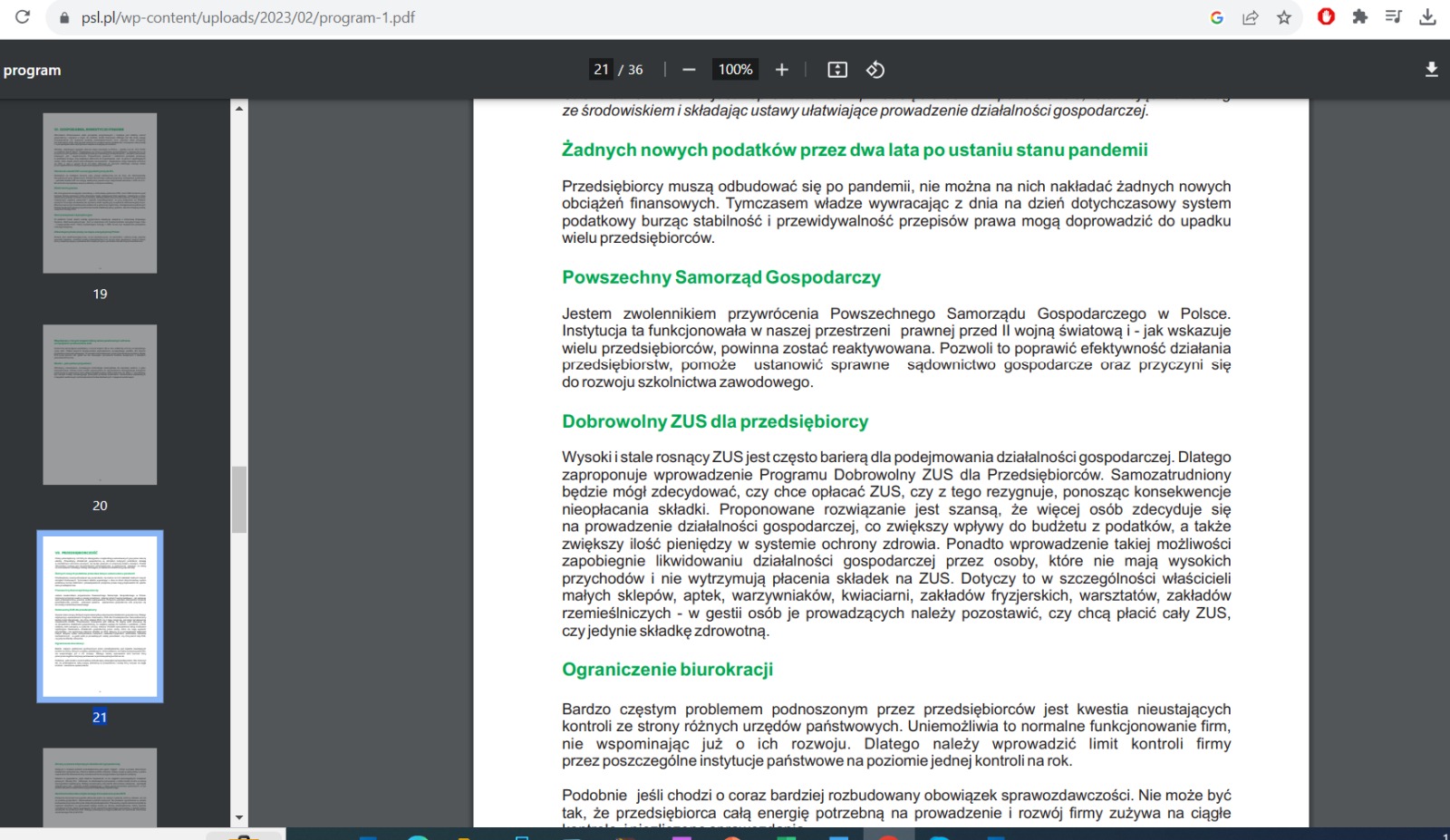The height and width of the screenshot is (840, 1450).
Task: Reload the page with the refresh icon
Action: (x=23, y=17)
